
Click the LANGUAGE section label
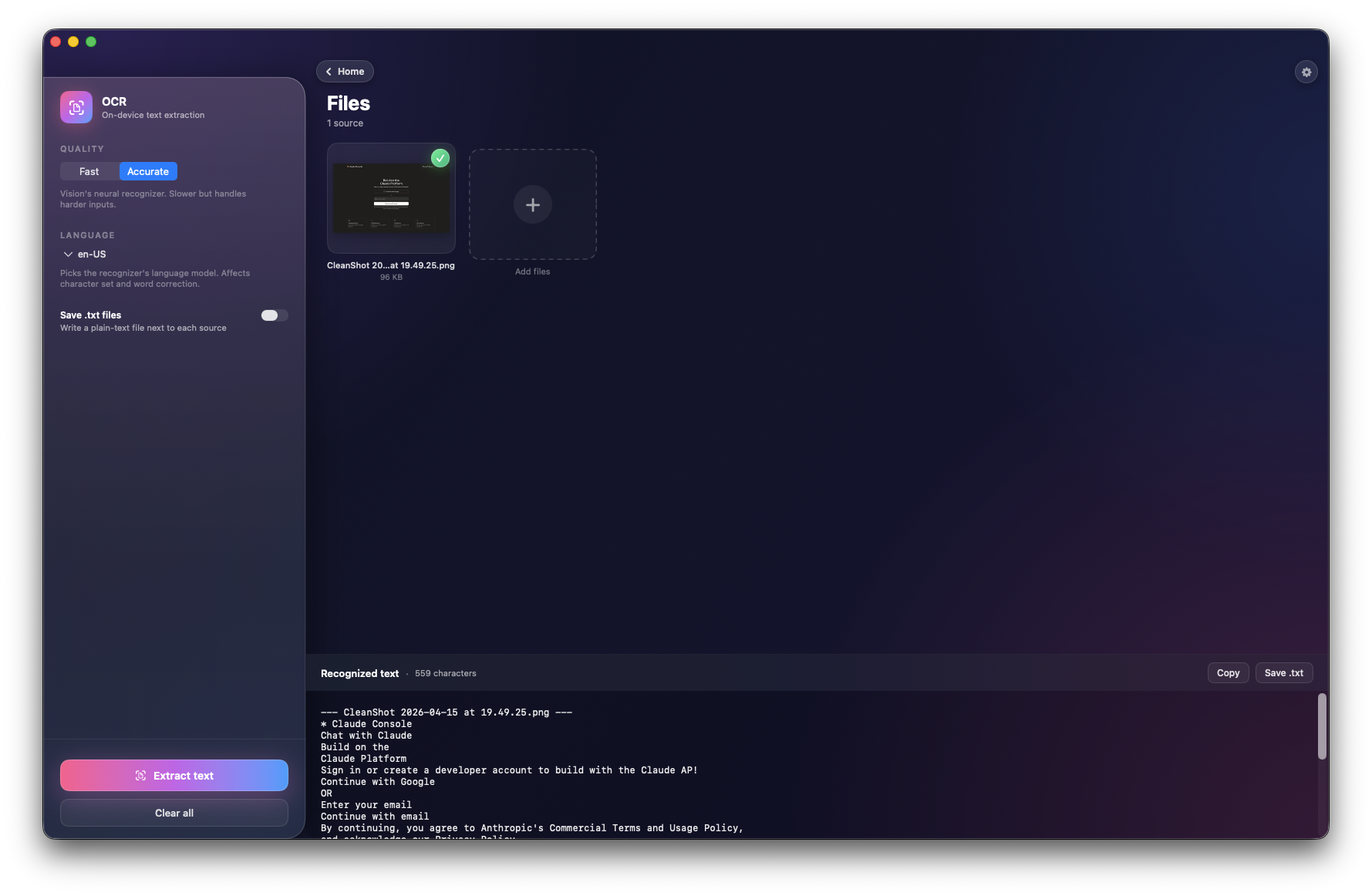[87, 235]
